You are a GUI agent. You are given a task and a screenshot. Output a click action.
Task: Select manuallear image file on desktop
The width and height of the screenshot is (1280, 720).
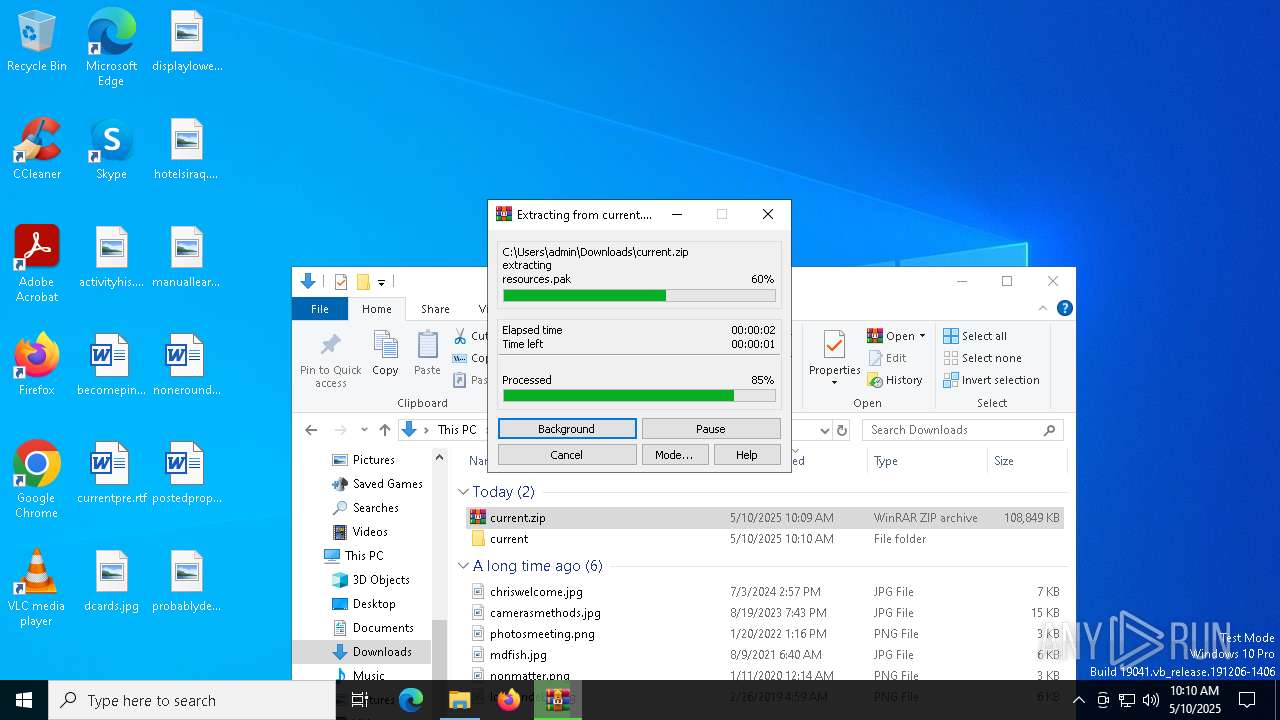click(187, 258)
